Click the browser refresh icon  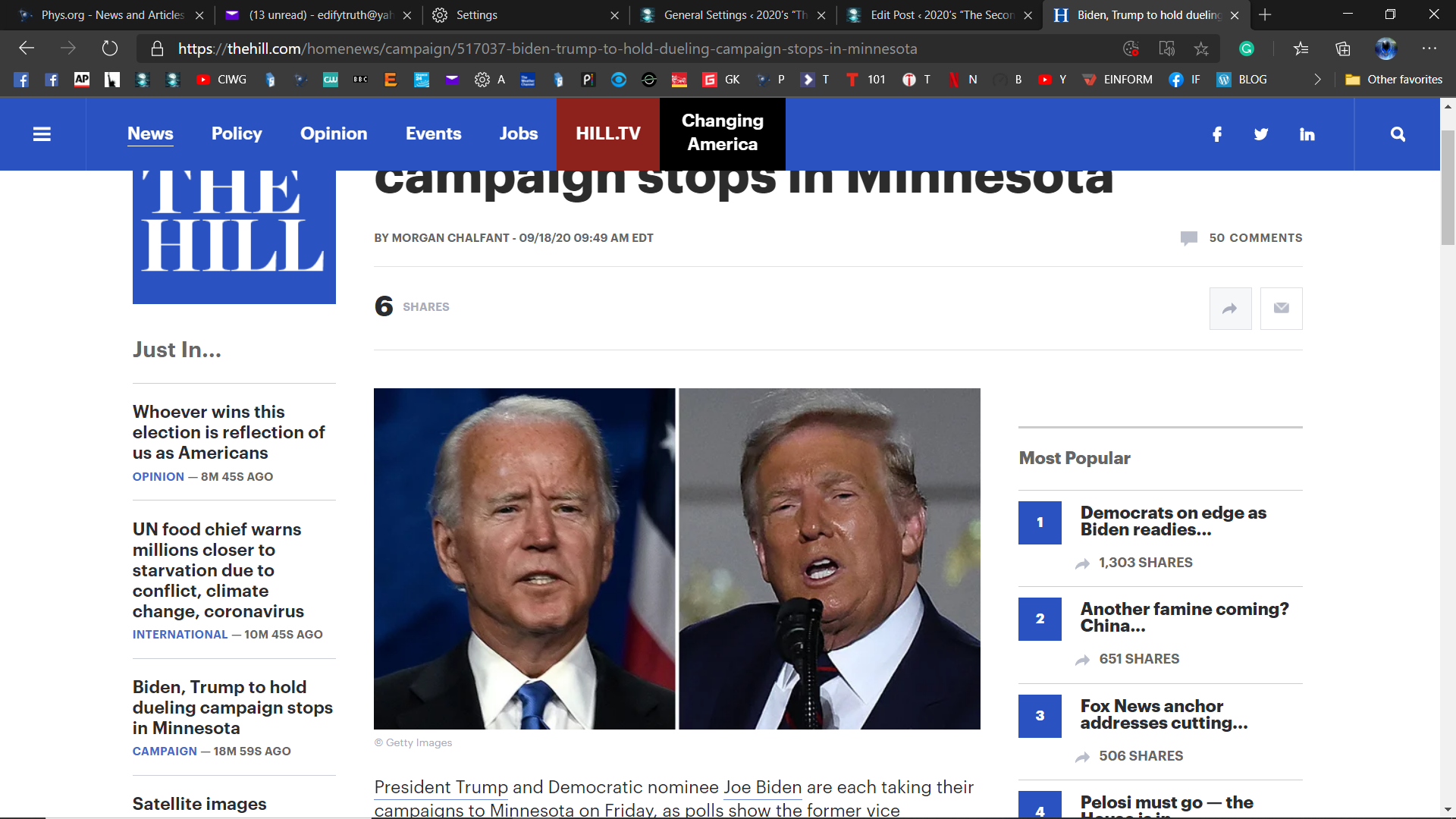coord(110,49)
